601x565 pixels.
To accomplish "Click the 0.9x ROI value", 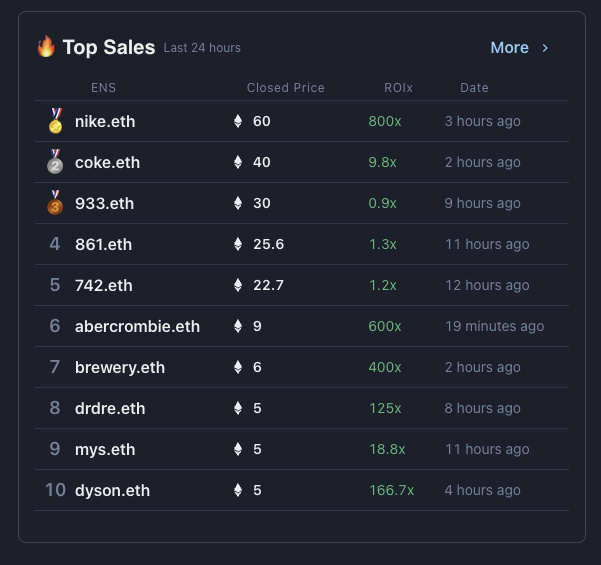I will (382, 204).
